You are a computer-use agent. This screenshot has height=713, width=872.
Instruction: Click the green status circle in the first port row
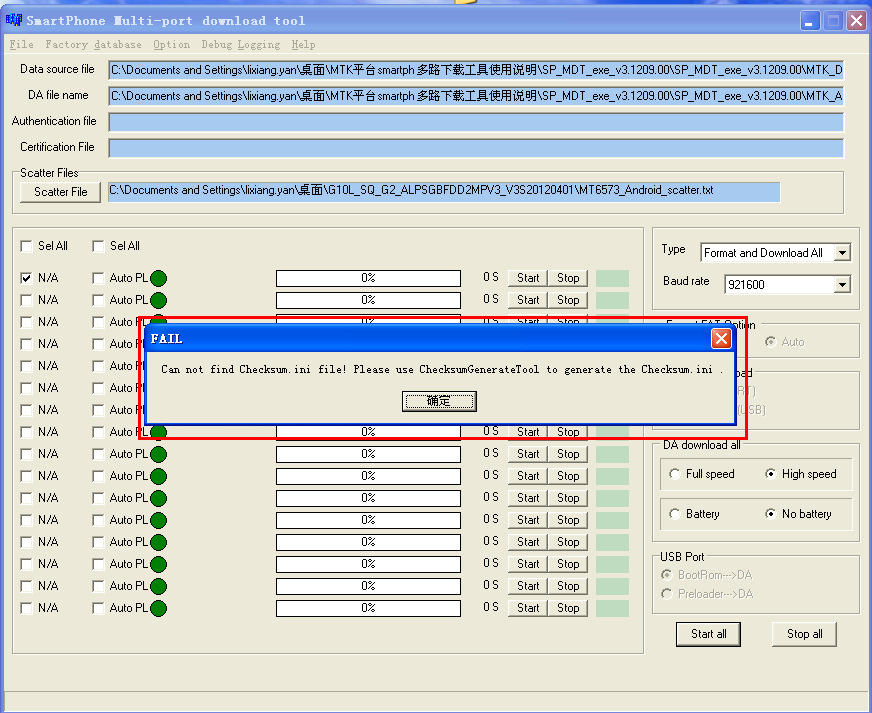[158, 278]
